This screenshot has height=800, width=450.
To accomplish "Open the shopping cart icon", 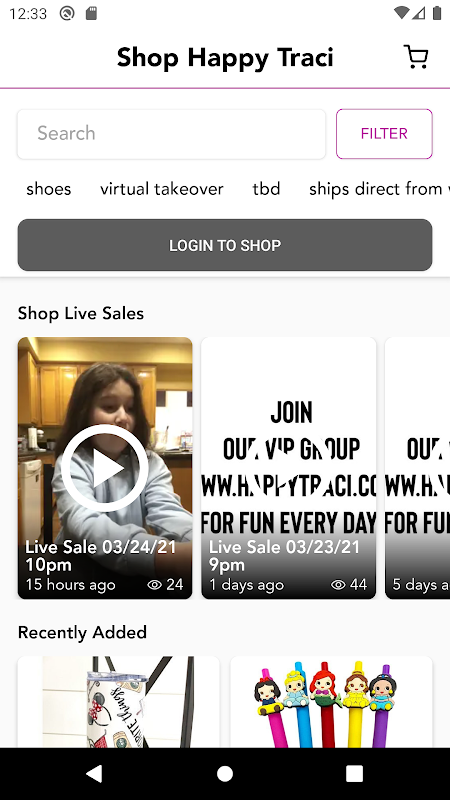I will [416, 57].
